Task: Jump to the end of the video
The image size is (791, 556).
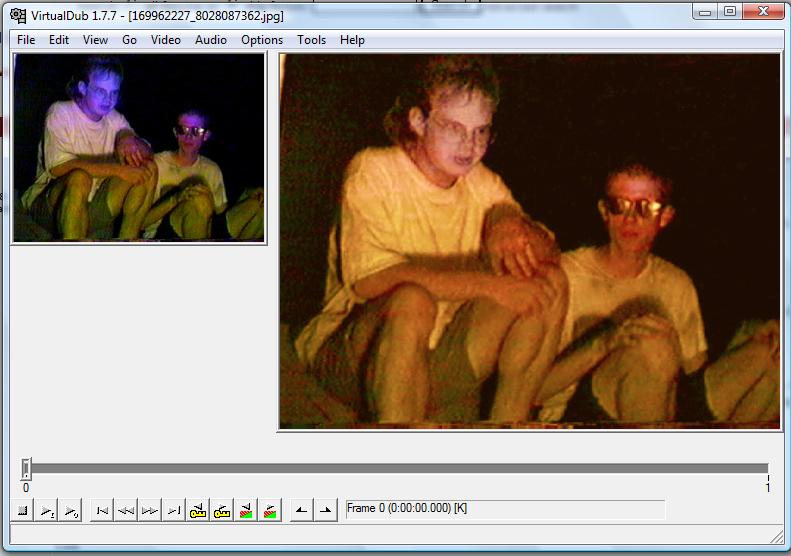Action: [174, 511]
